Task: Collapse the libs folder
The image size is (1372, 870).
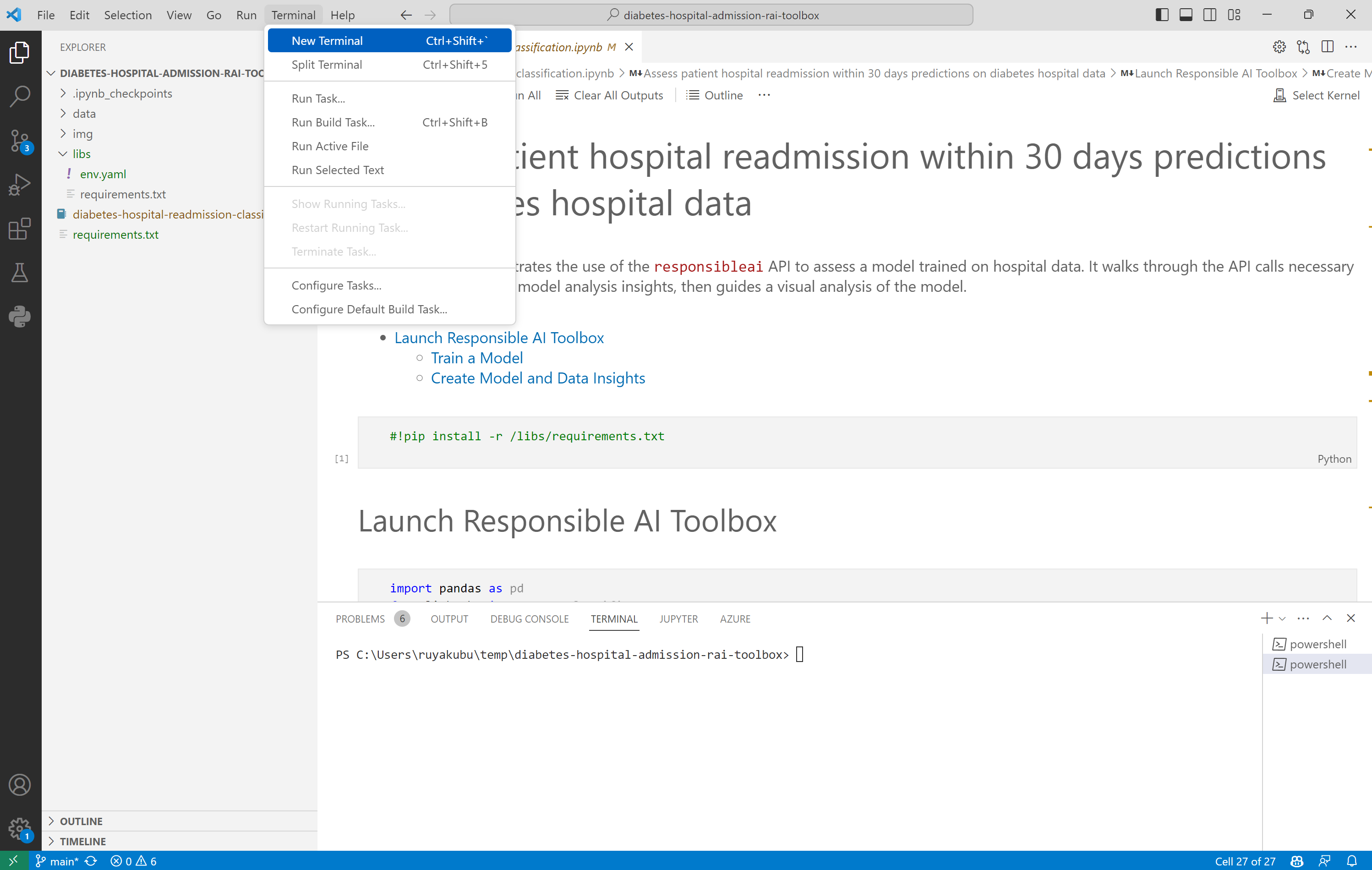Action: tap(82, 154)
